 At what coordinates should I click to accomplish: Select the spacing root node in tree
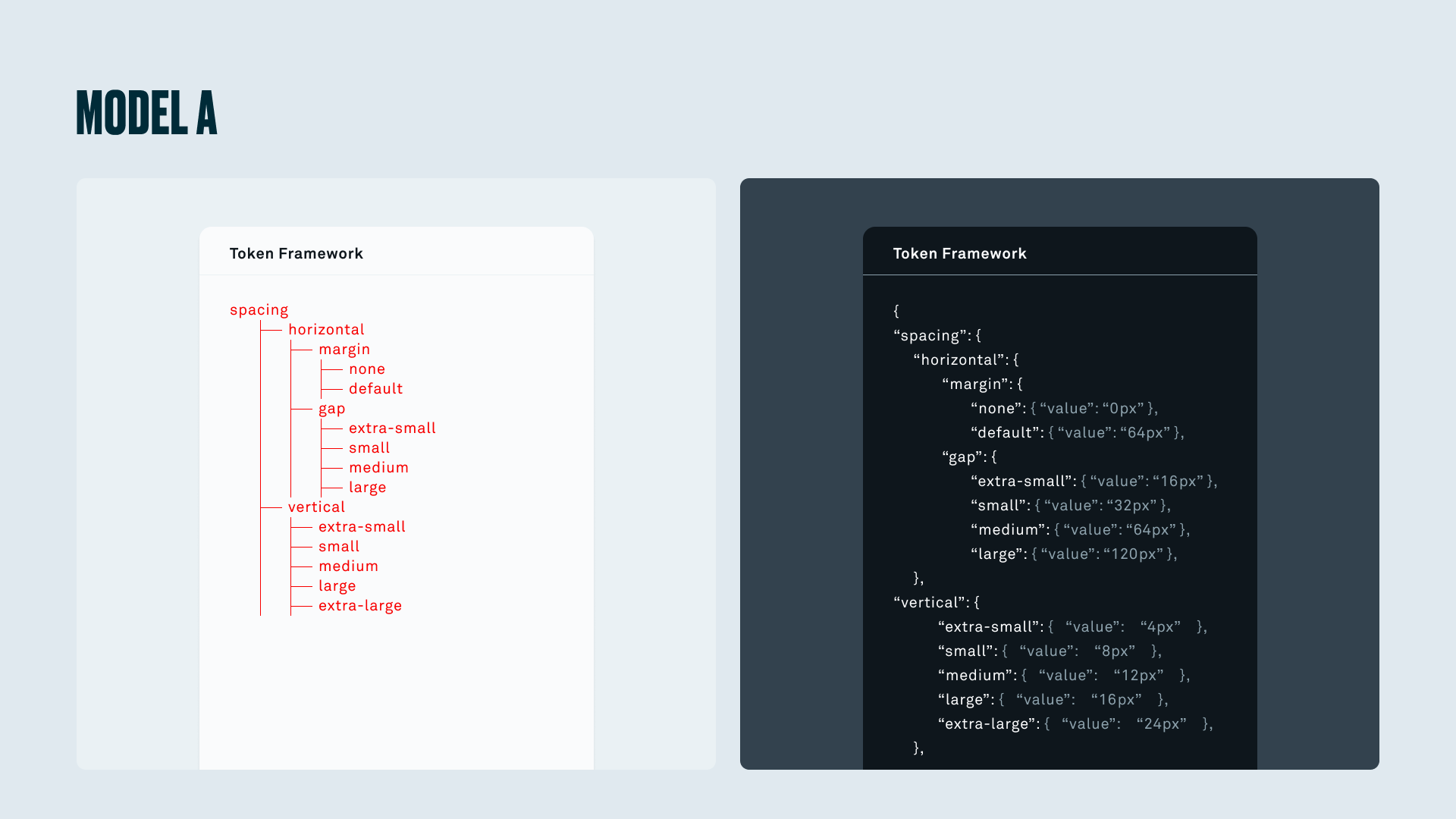(x=259, y=310)
